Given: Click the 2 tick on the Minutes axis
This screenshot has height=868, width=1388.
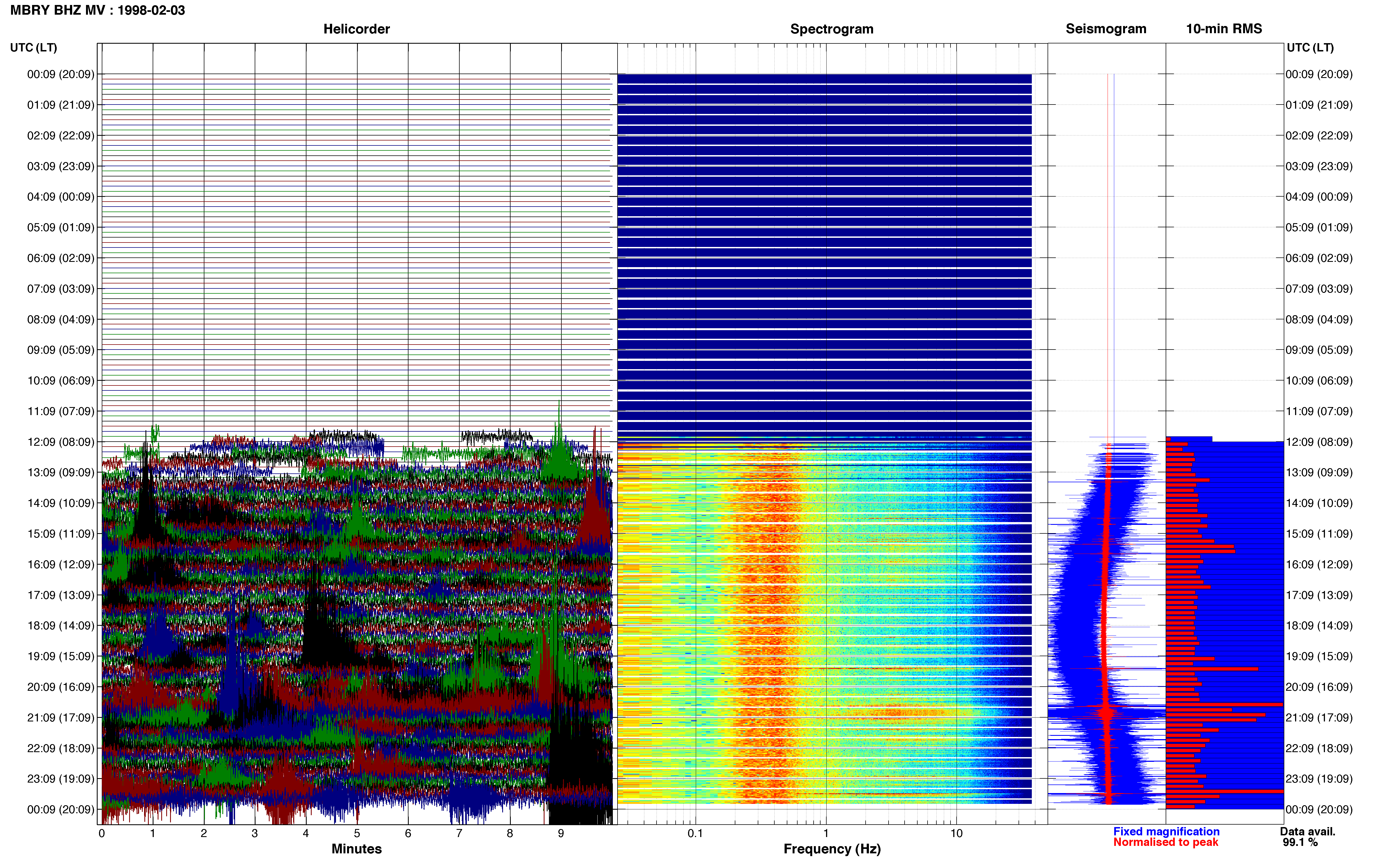Looking at the screenshot, I should click(x=204, y=833).
